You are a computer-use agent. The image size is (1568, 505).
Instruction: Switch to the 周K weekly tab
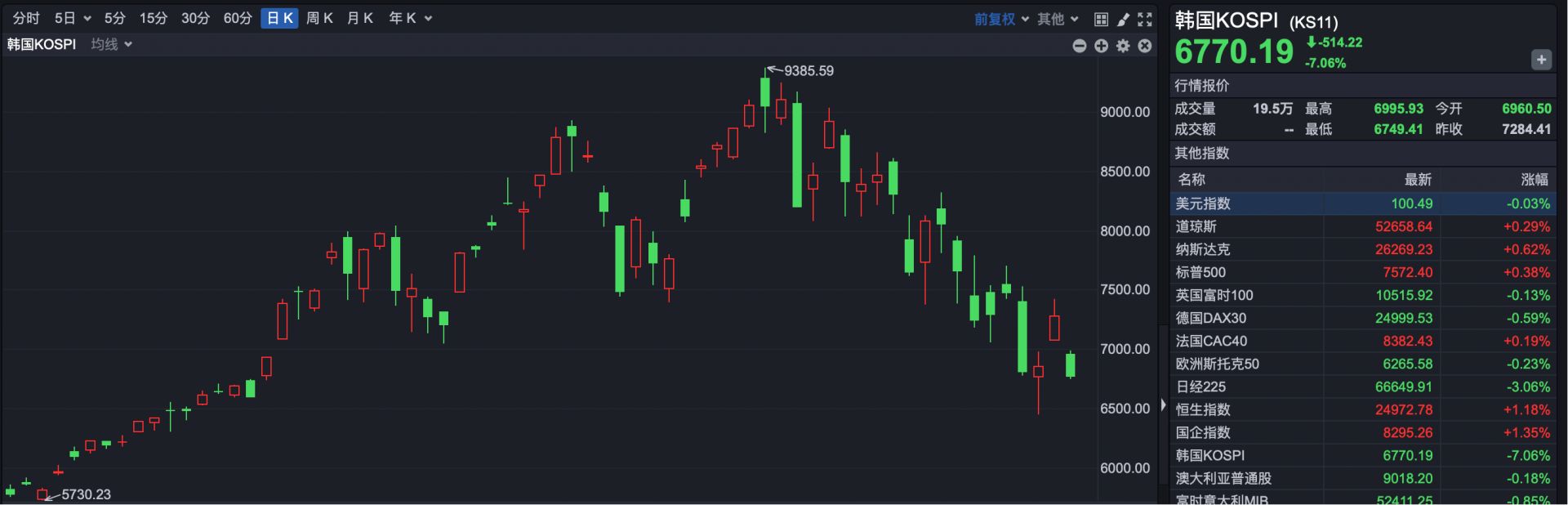coord(319,18)
